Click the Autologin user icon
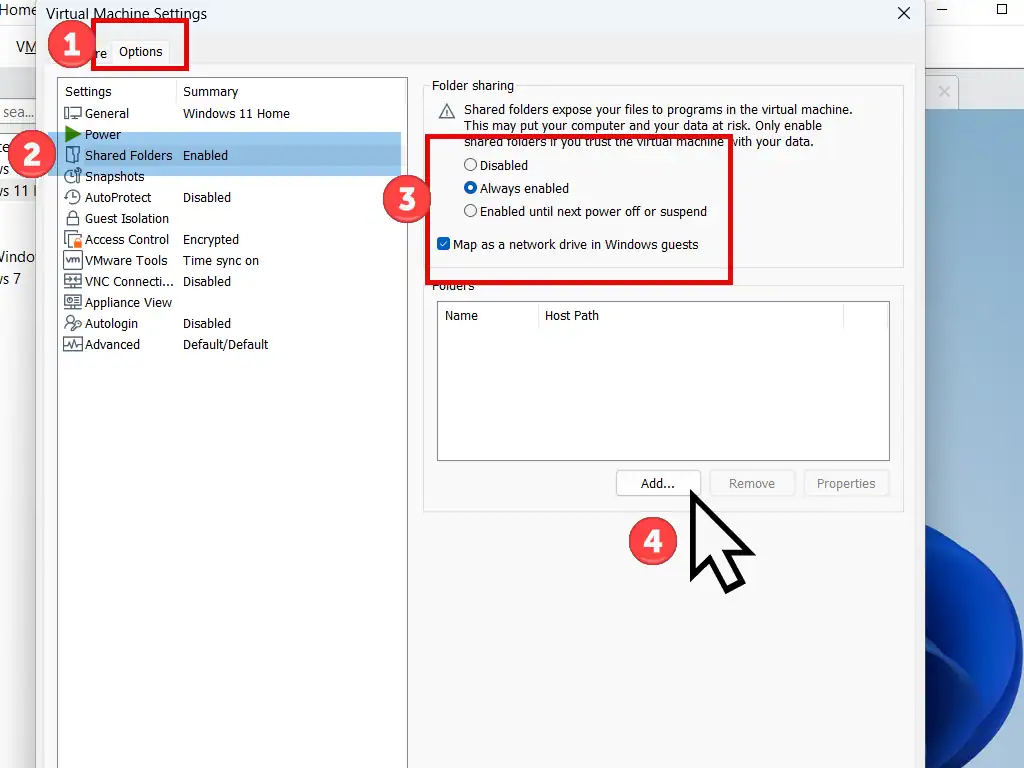 [72, 323]
